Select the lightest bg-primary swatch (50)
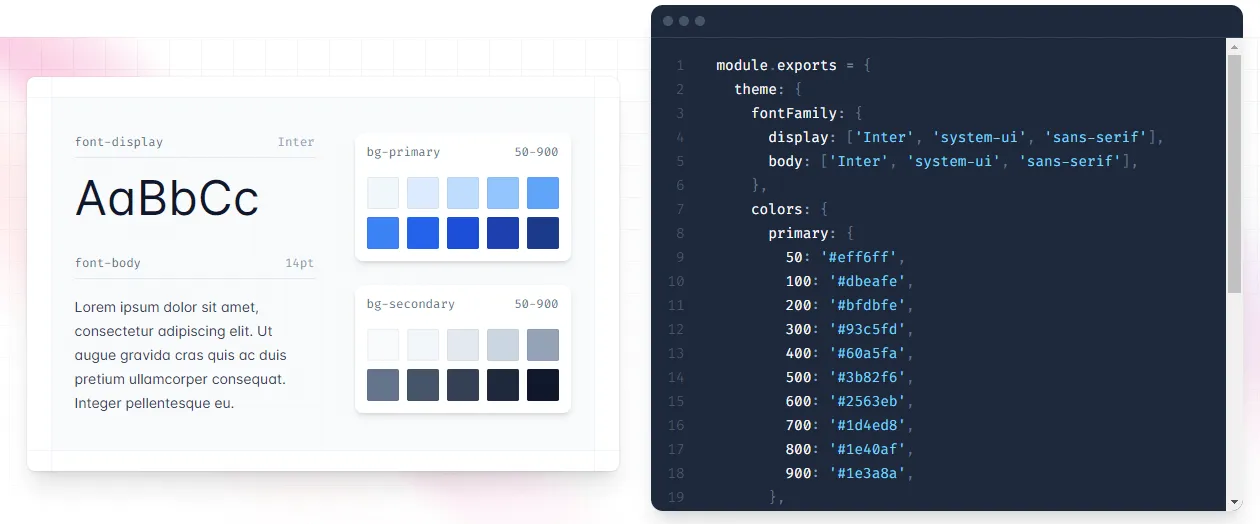1260x524 pixels. point(383,193)
